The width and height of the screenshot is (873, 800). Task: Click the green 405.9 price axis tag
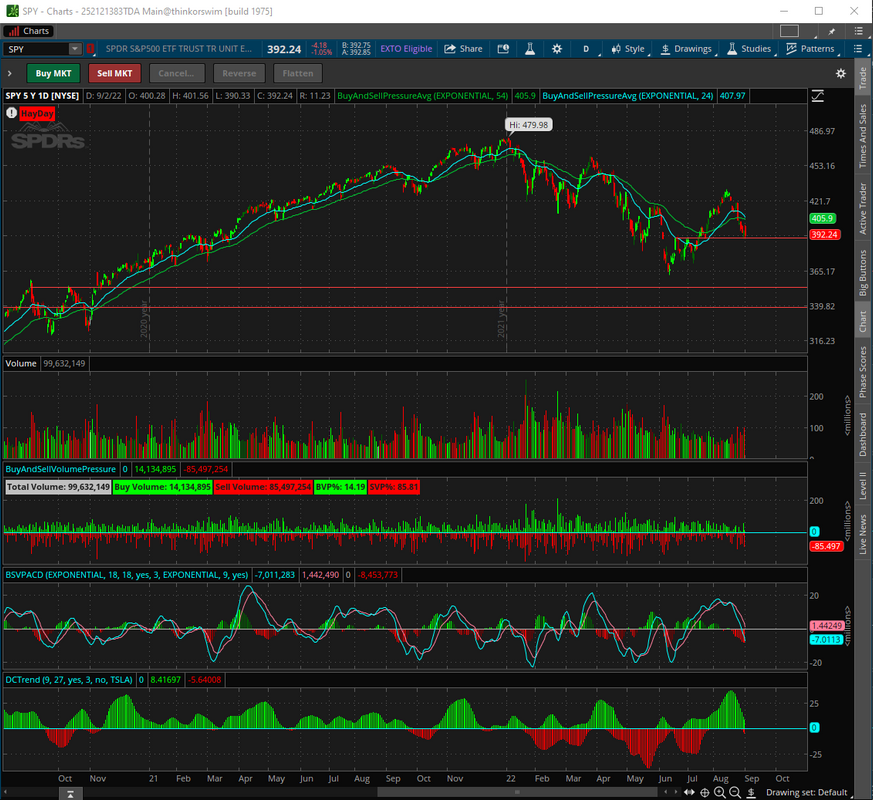pyautogui.click(x=822, y=218)
